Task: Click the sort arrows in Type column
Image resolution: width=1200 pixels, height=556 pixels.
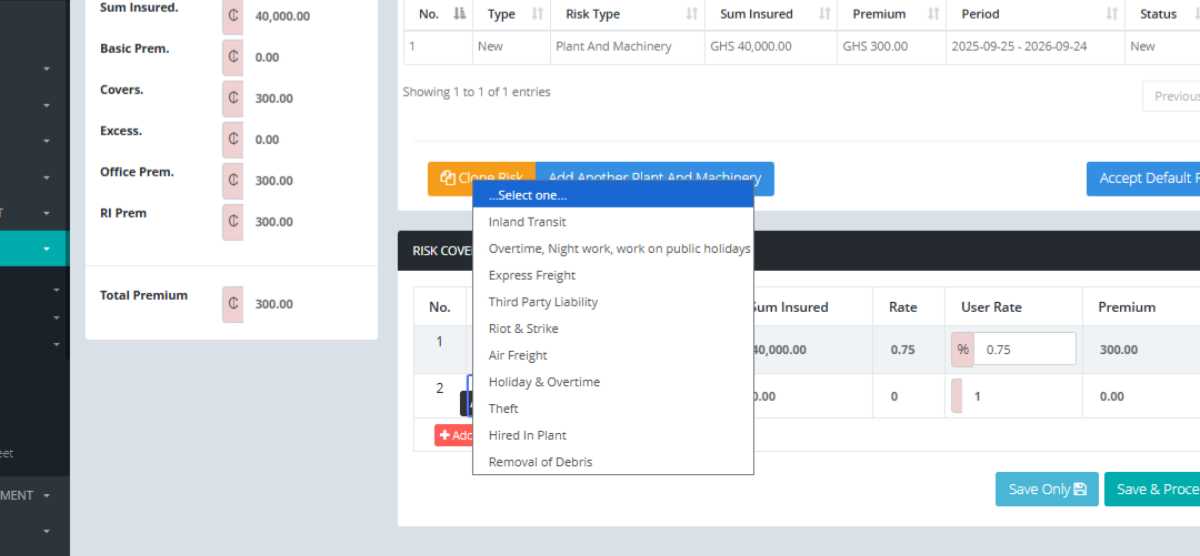Action: point(537,14)
